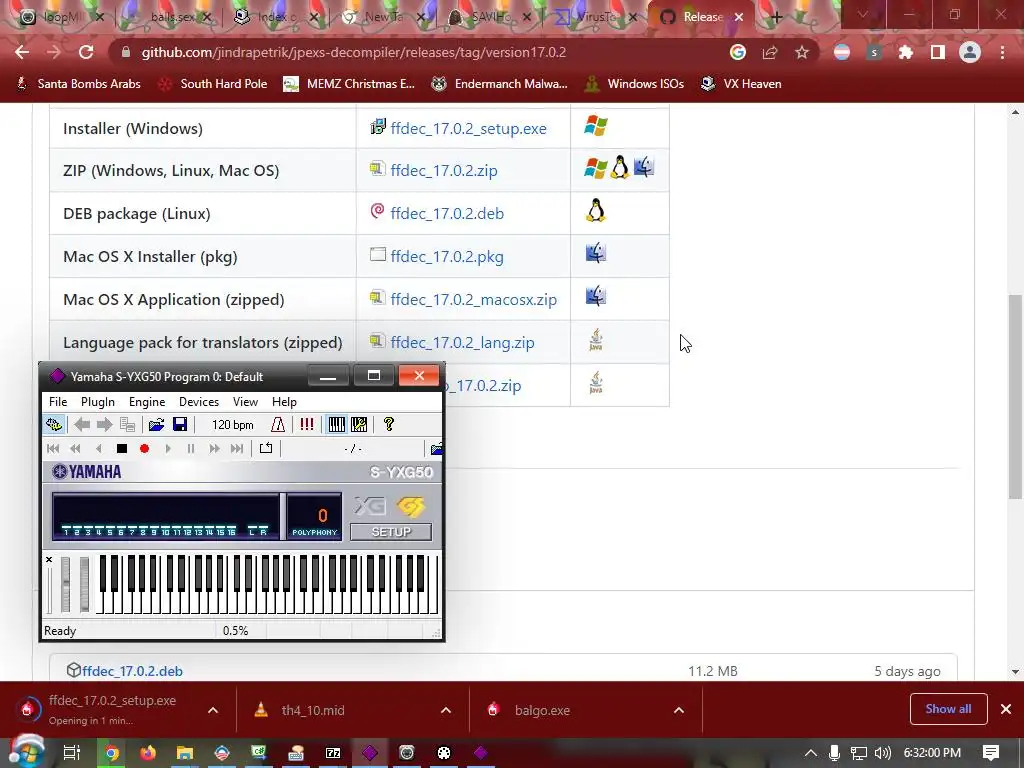
Task: Toggle the loop icon in transport bar
Action: (x=266, y=449)
